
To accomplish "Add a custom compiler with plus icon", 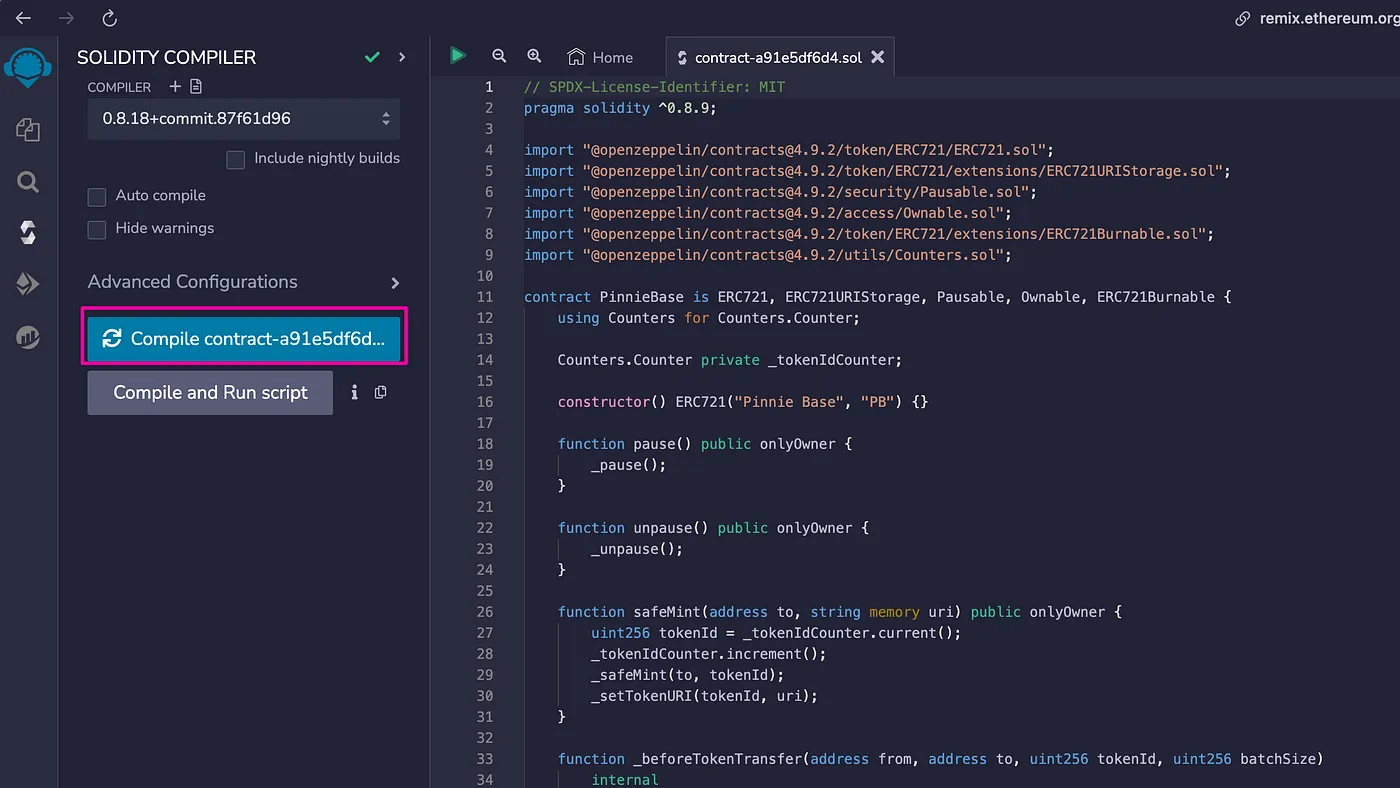I will click(175, 87).
